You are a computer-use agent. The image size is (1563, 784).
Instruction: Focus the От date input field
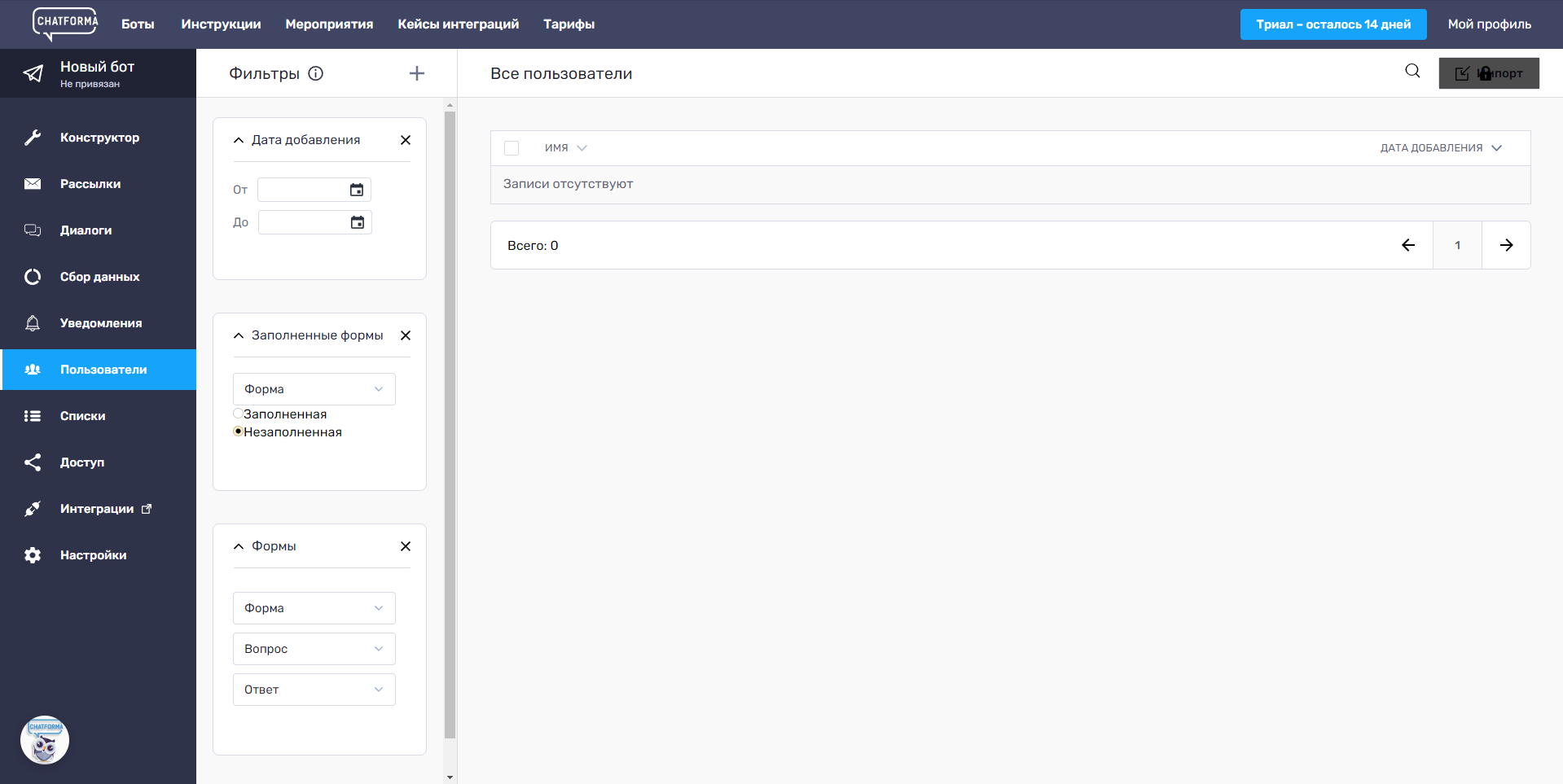(314, 190)
